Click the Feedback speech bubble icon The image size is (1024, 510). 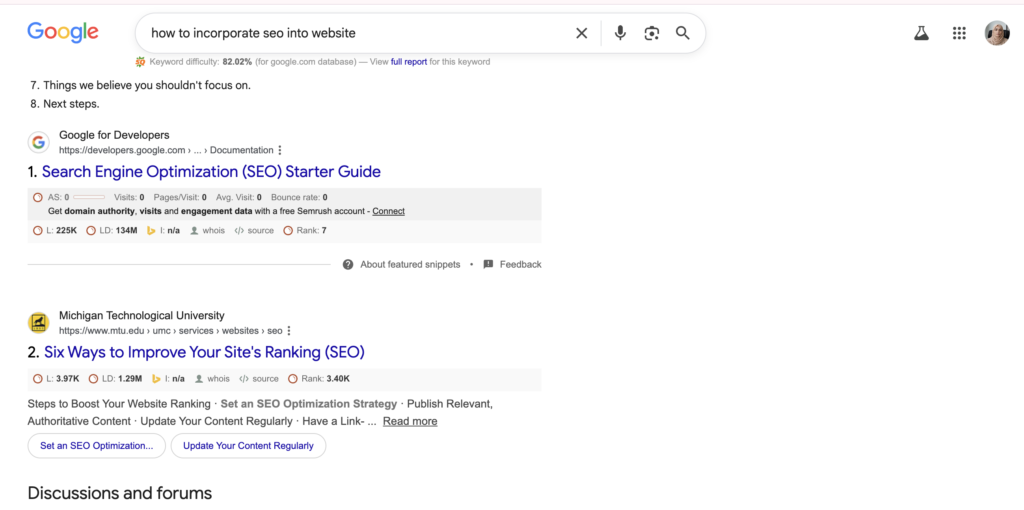pyautogui.click(x=488, y=264)
